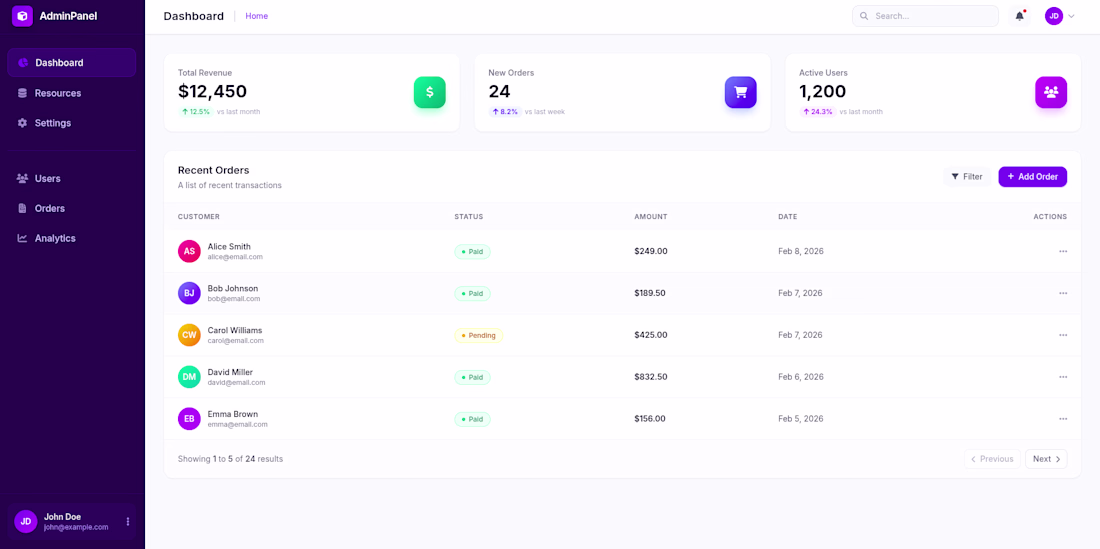Click the STATUS column header
This screenshot has width=1100, height=549.
[x=469, y=217]
